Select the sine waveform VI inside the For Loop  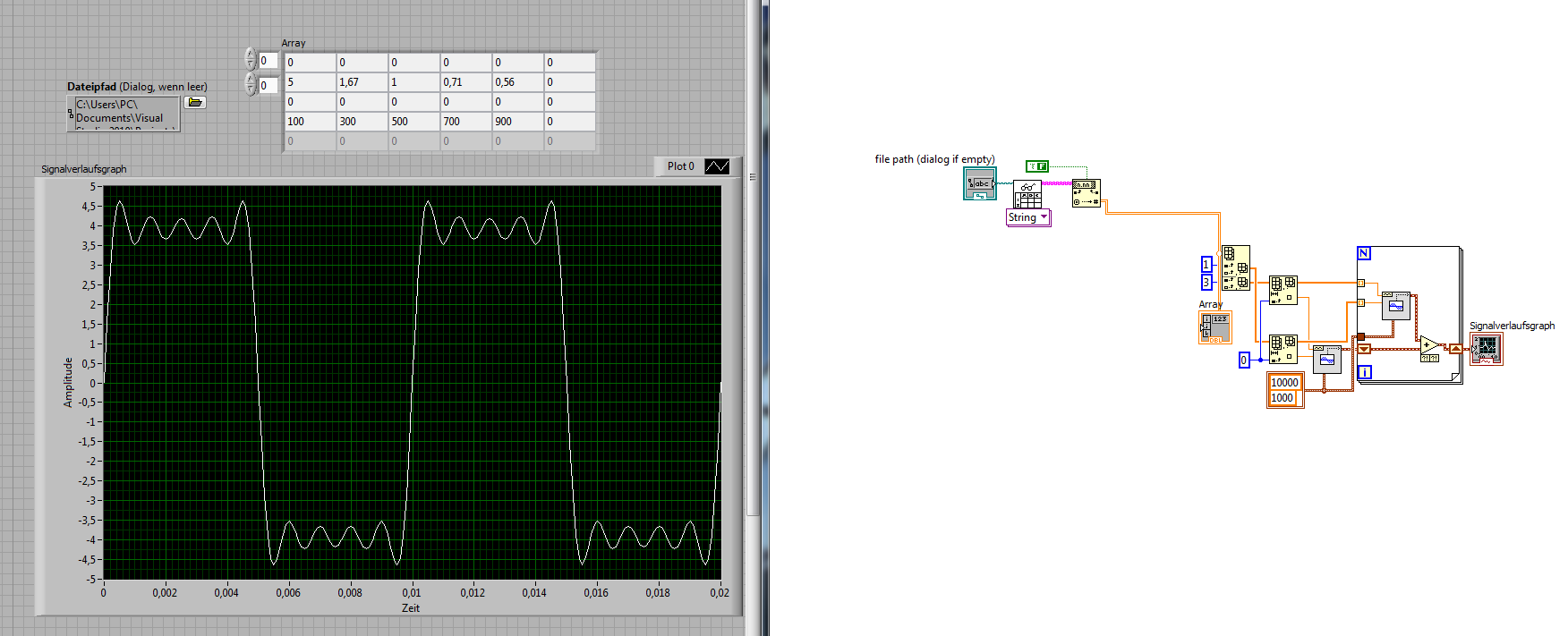1396,306
